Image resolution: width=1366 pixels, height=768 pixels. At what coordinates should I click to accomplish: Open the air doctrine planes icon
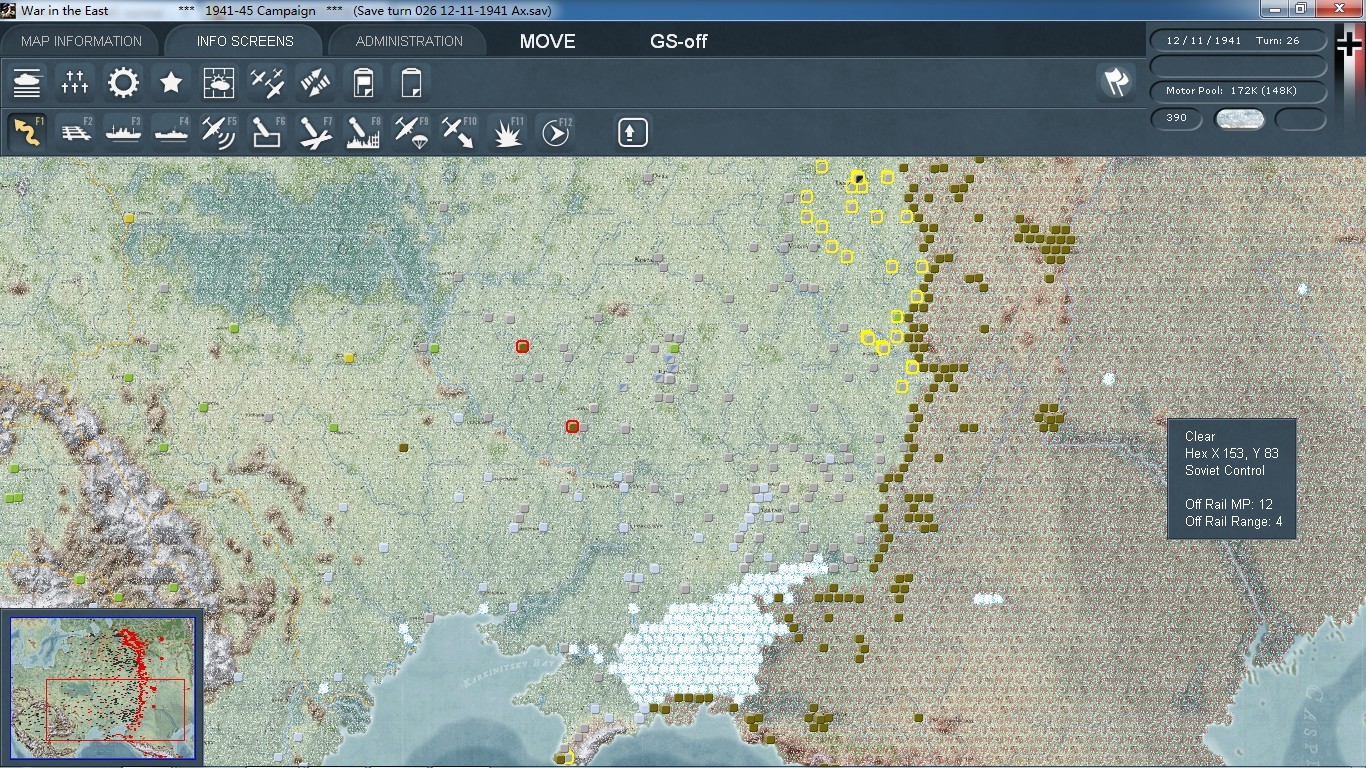[x=267, y=82]
